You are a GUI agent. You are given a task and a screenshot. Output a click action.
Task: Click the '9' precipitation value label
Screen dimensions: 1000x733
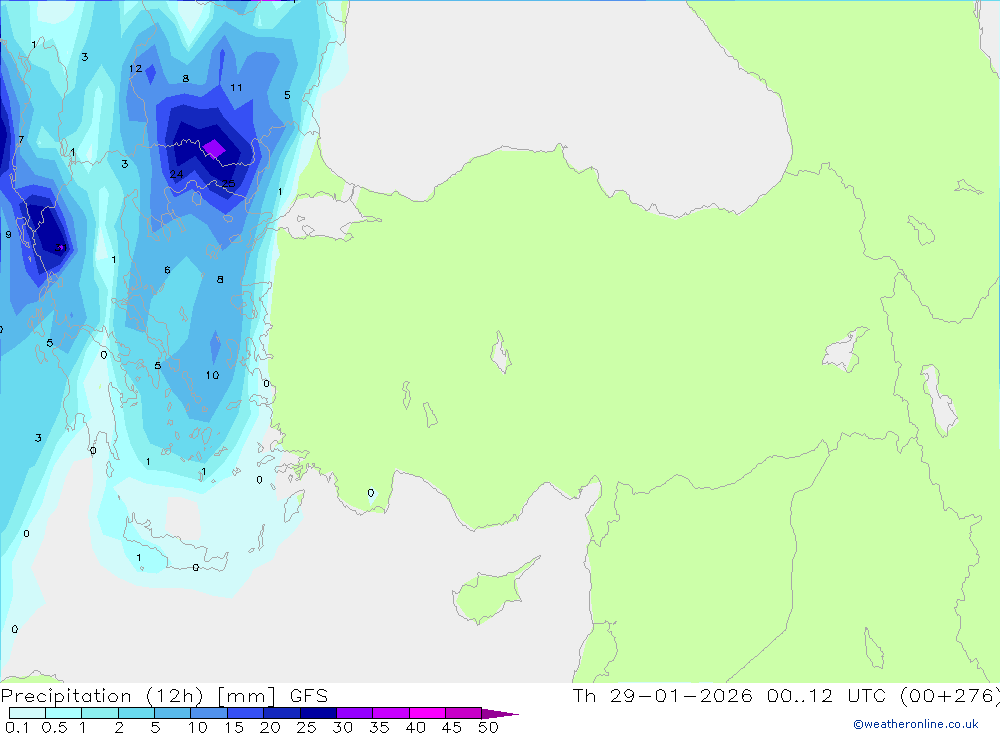pyautogui.click(x=8, y=235)
